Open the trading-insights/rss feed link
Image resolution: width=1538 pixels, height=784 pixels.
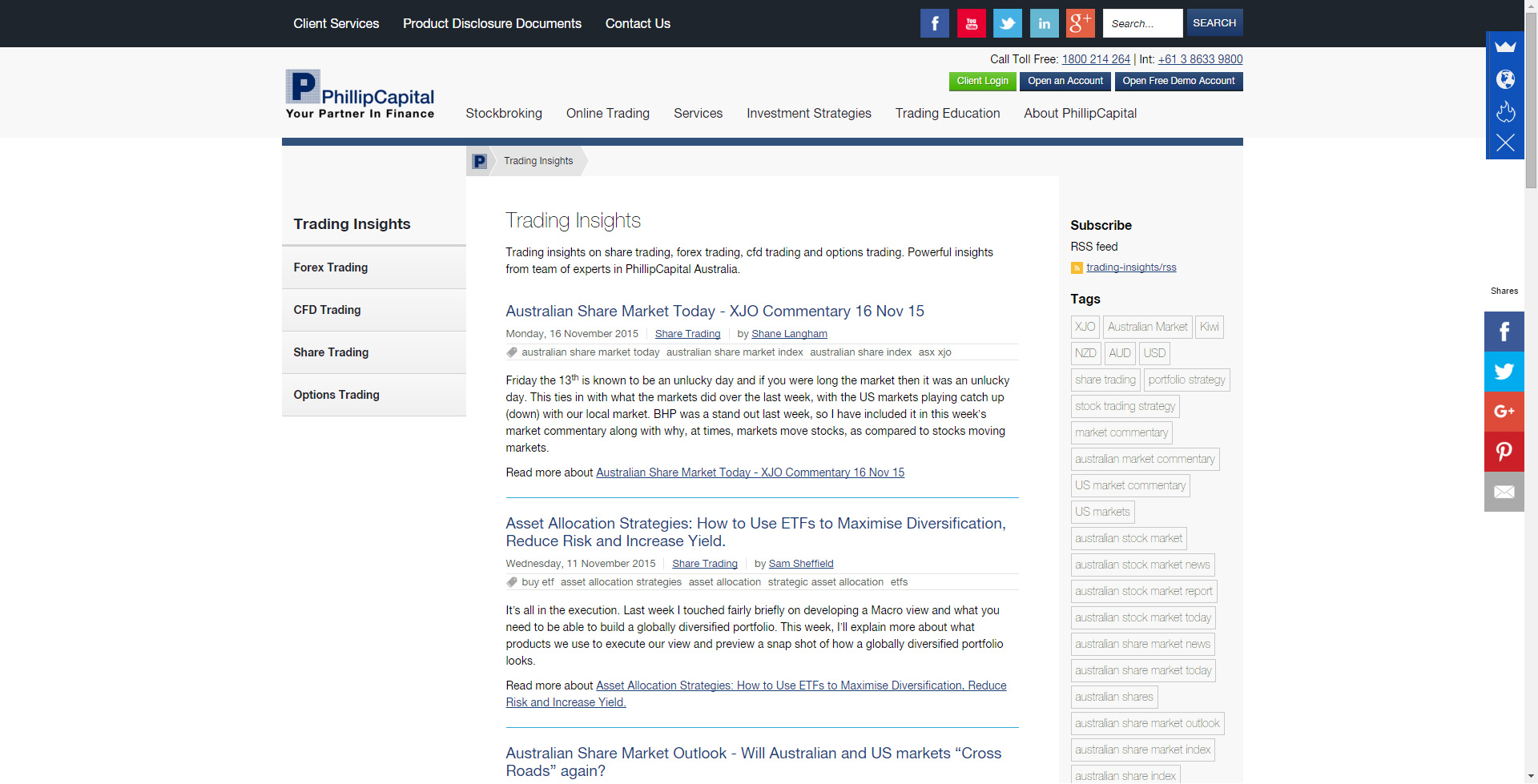point(1130,267)
